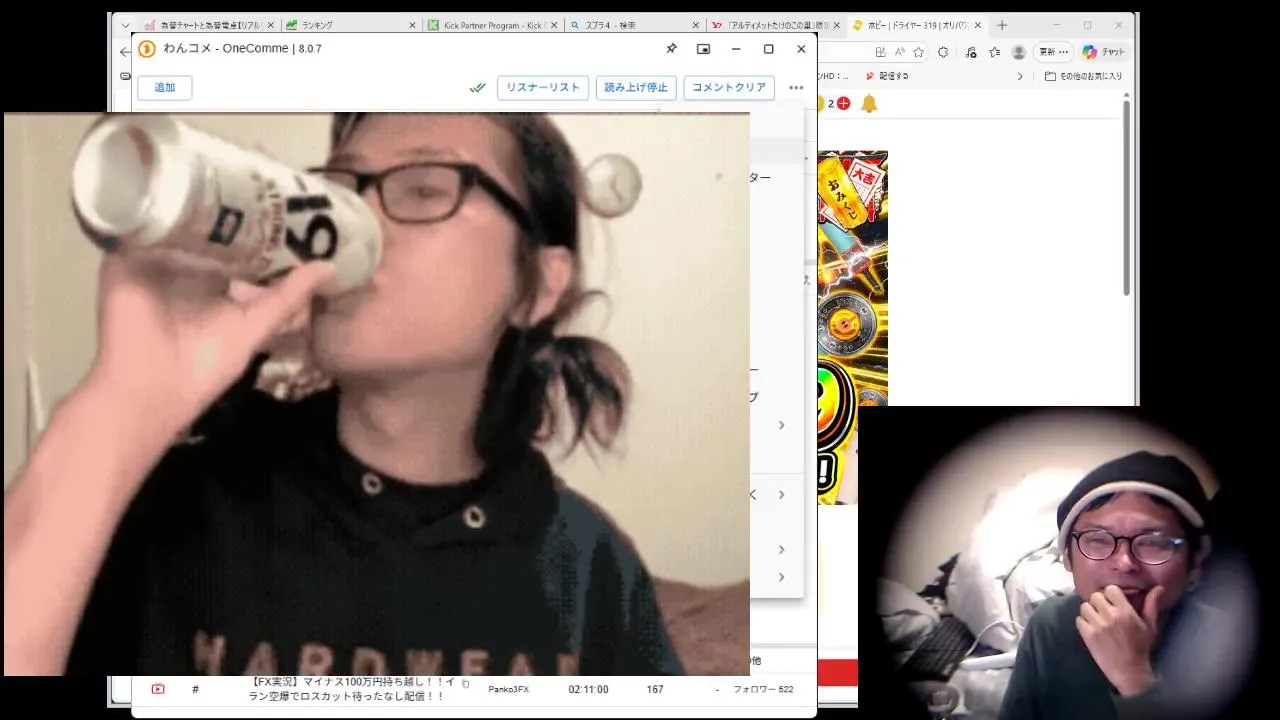Click the 更新 update button in browser

pos(1053,52)
